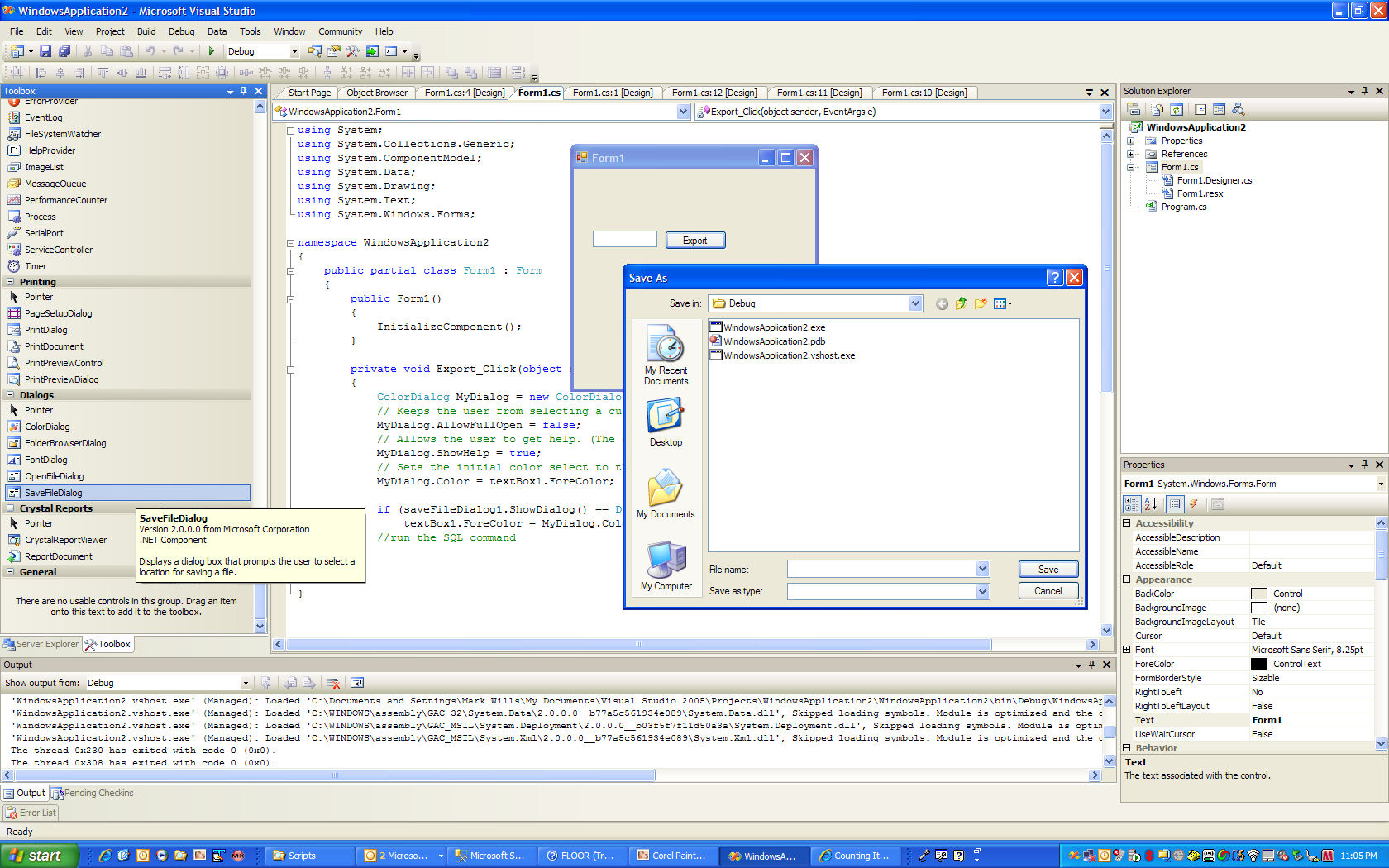Toggle auto-hide pin on the Toolbox panel

point(245,91)
